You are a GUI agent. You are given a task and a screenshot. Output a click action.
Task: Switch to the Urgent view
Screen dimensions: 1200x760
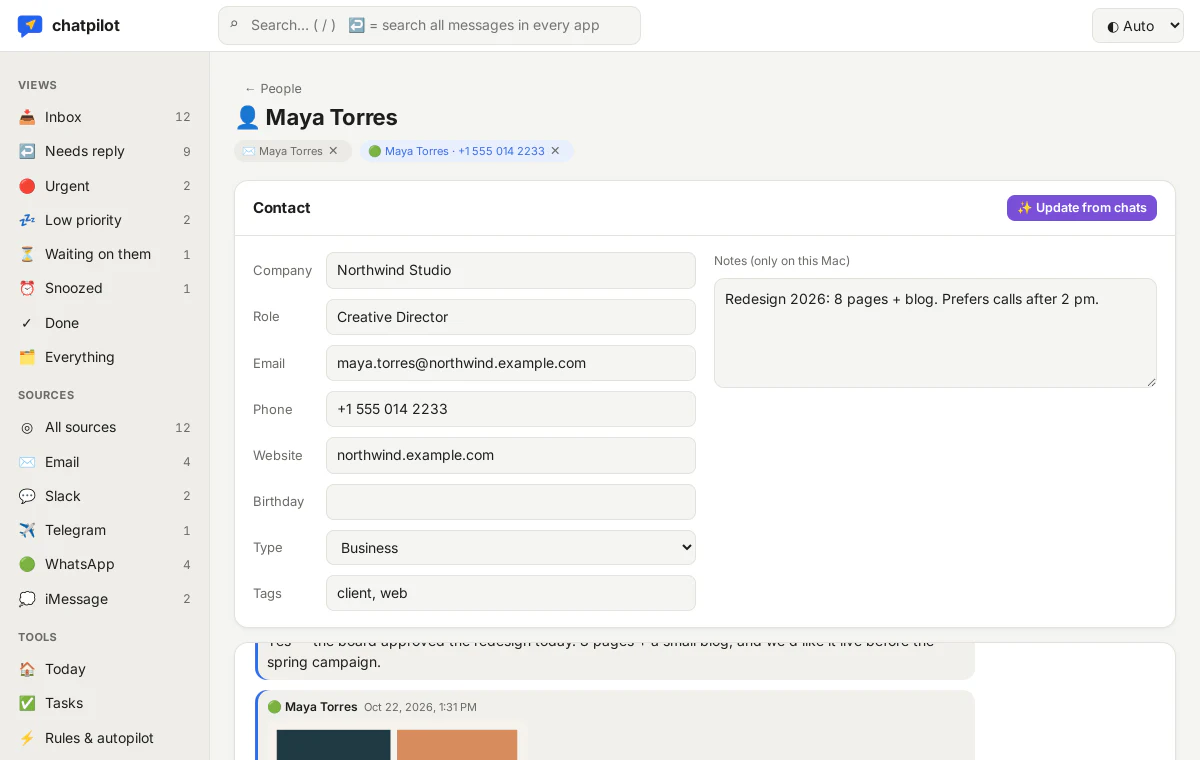[x=105, y=186]
